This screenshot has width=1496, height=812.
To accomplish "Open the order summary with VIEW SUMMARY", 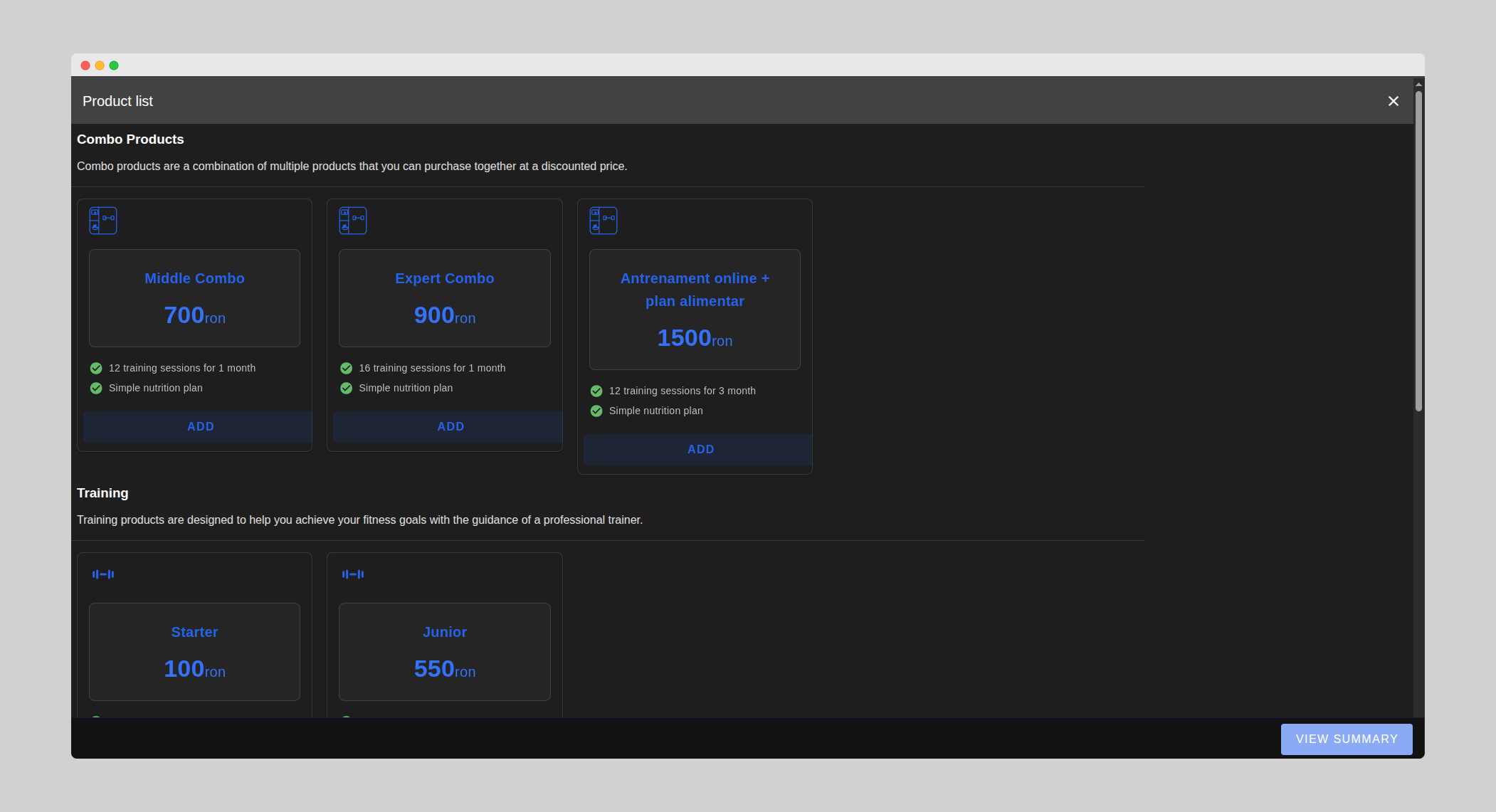I will 1346,739.
